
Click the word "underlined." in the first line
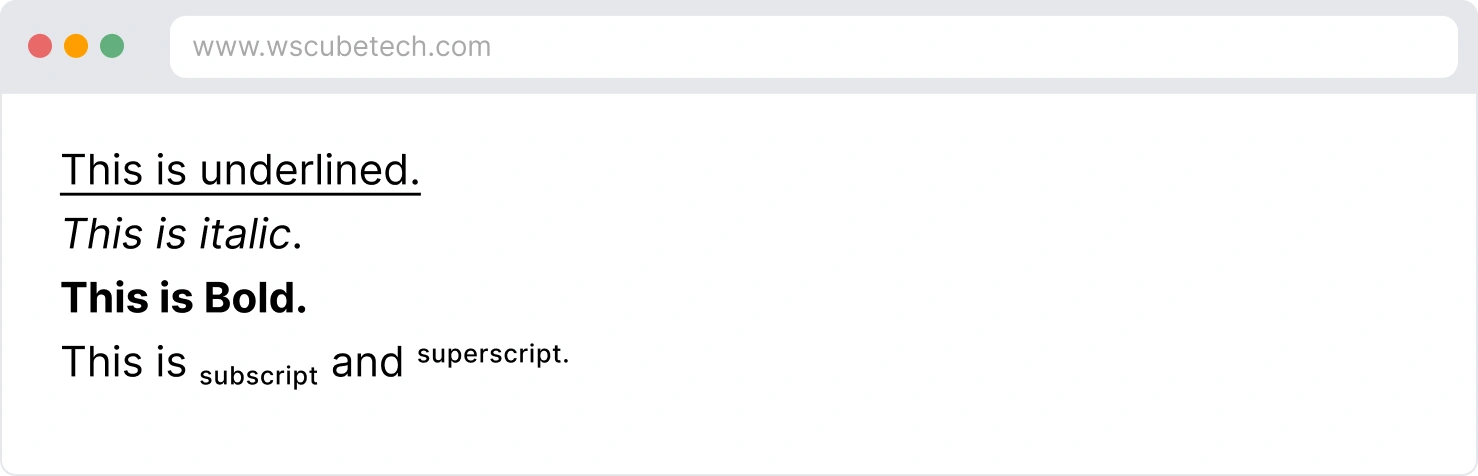point(310,170)
